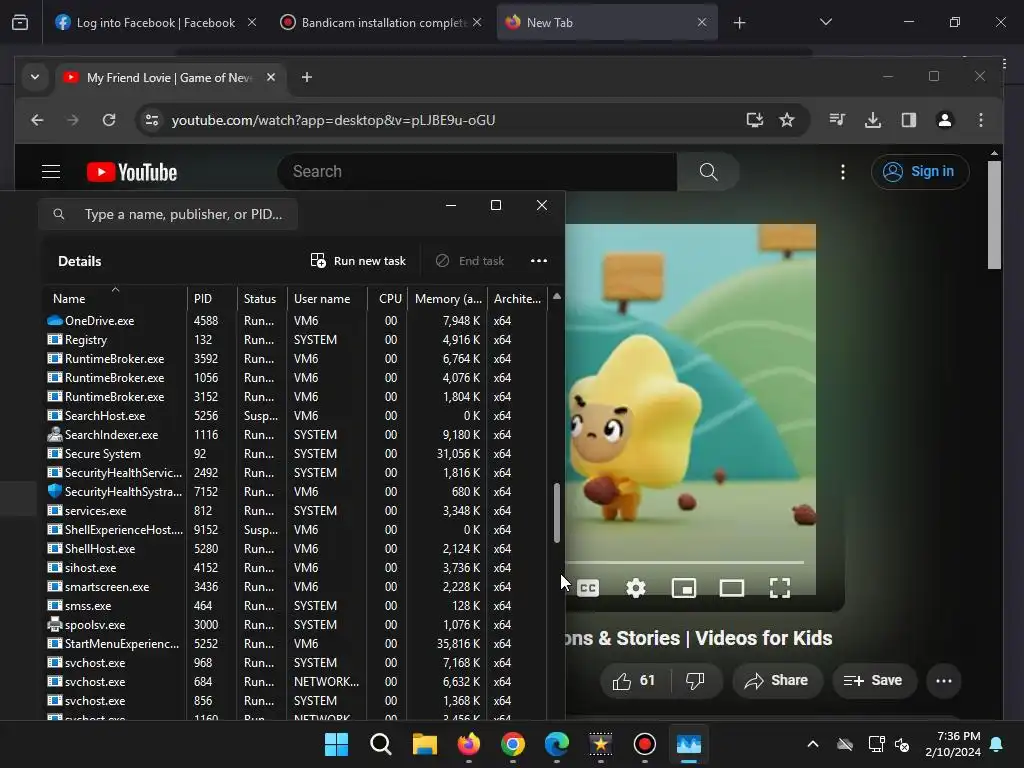Open Firefox View icon
Image resolution: width=1024 pixels, height=768 pixels.
pyautogui.click(x=20, y=23)
